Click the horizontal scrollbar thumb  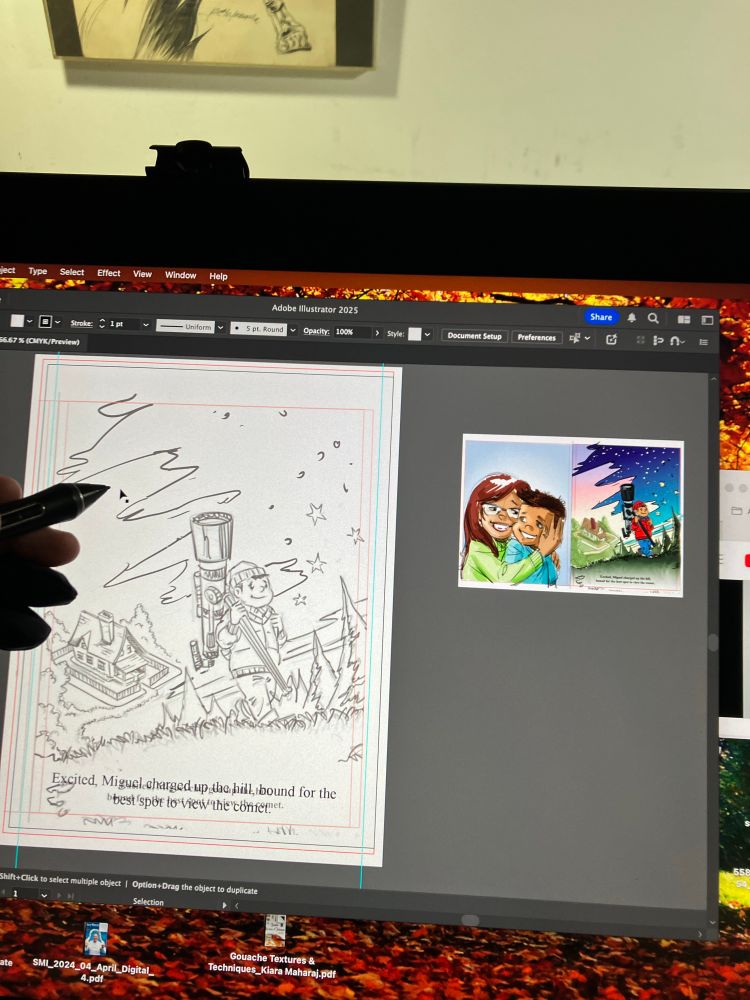click(x=469, y=919)
